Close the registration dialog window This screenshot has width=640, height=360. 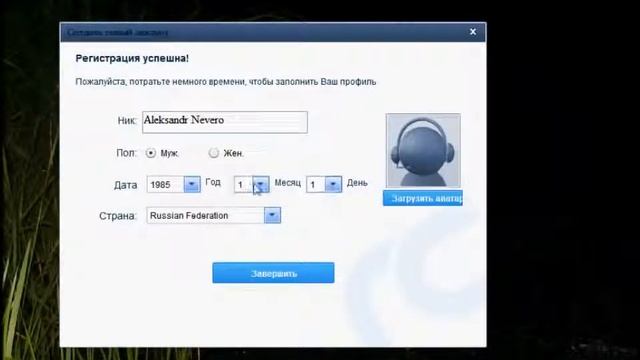(x=473, y=32)
